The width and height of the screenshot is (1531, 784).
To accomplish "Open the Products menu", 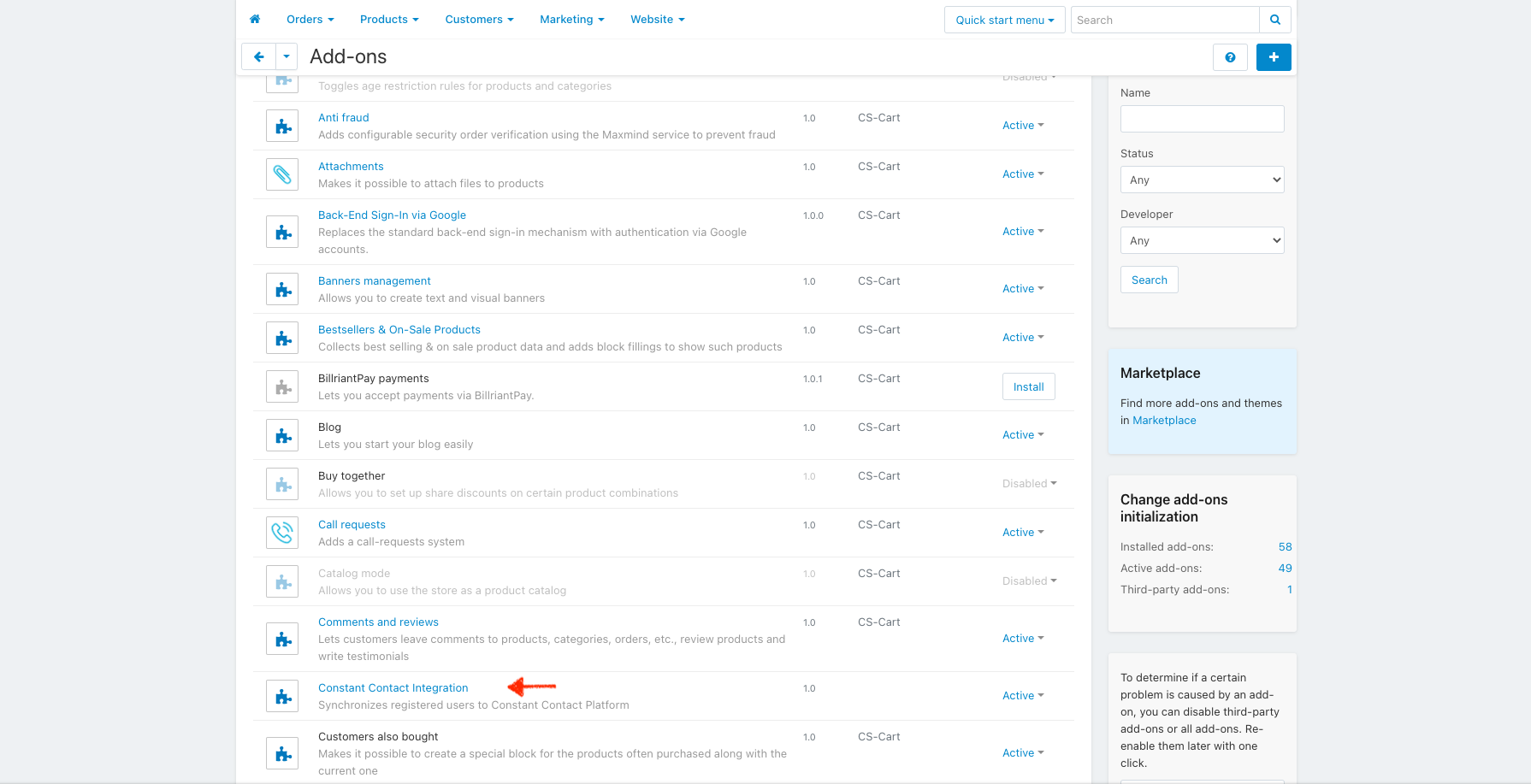I will [x=389, y=20].
